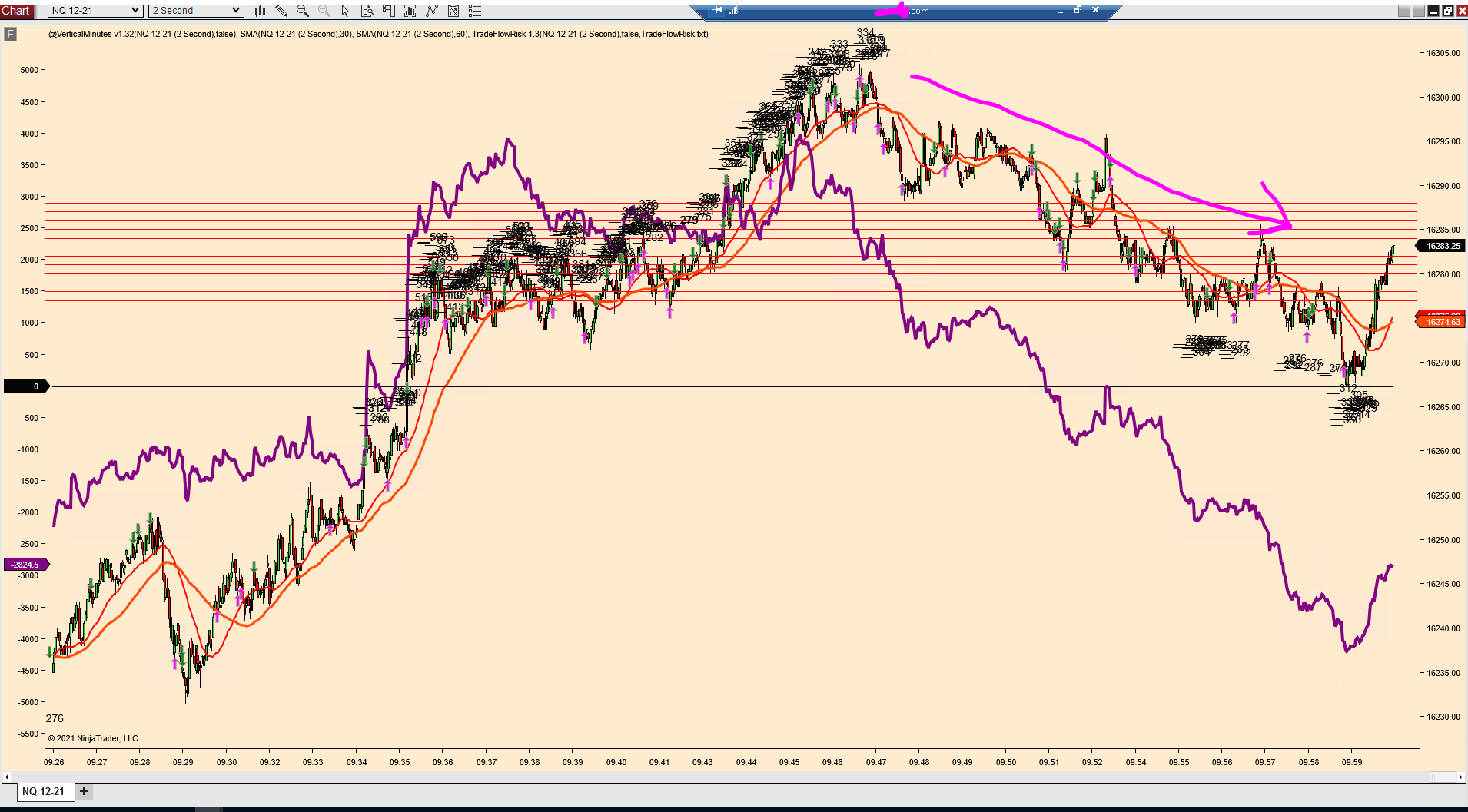Viewport: 1468px width, 812px height.
Task: Open the bar type chart style icon
Action: click(260, 11)
